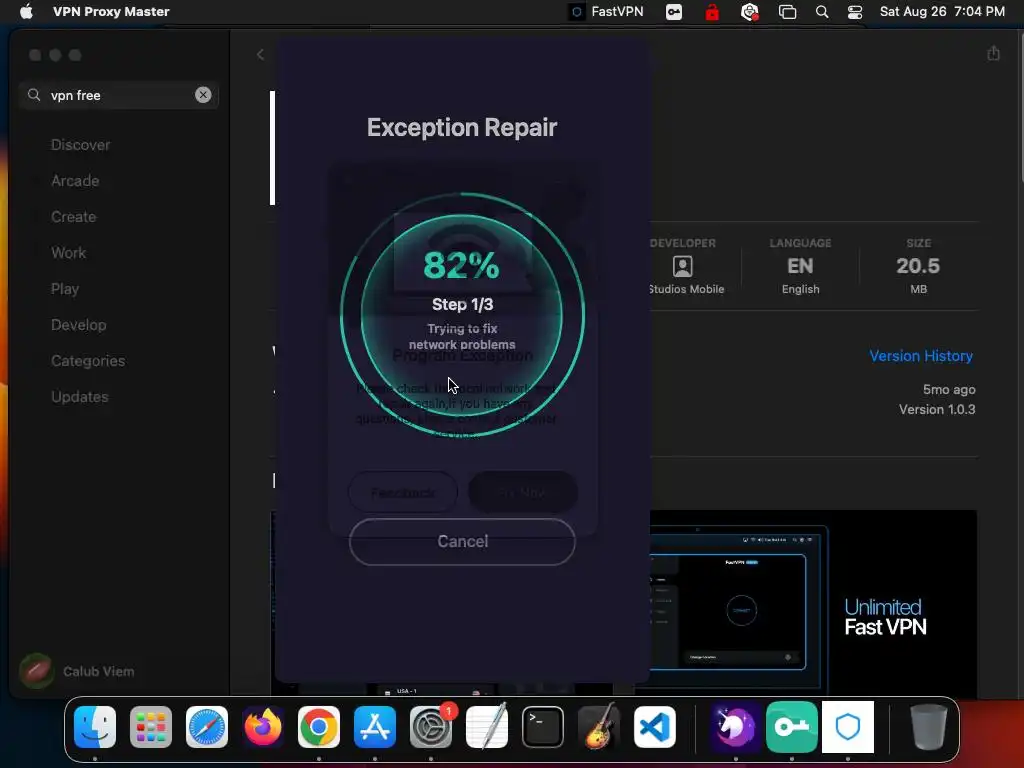Click the Version 1.0.3 text
This screenshot has height=768, width=1024.
point(937,409)
